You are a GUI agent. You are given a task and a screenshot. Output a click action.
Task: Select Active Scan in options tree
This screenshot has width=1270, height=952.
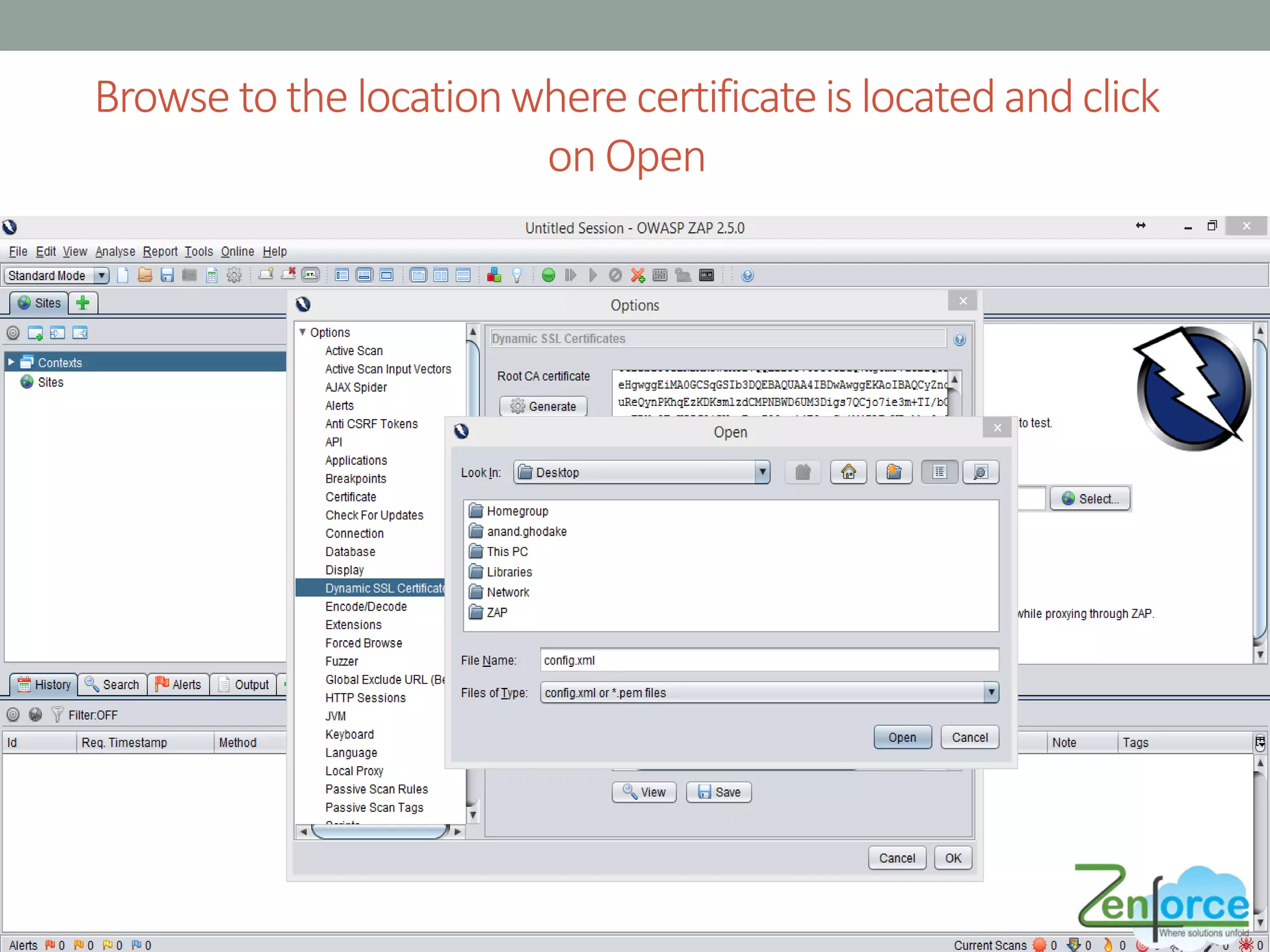(x=354, y=351)
